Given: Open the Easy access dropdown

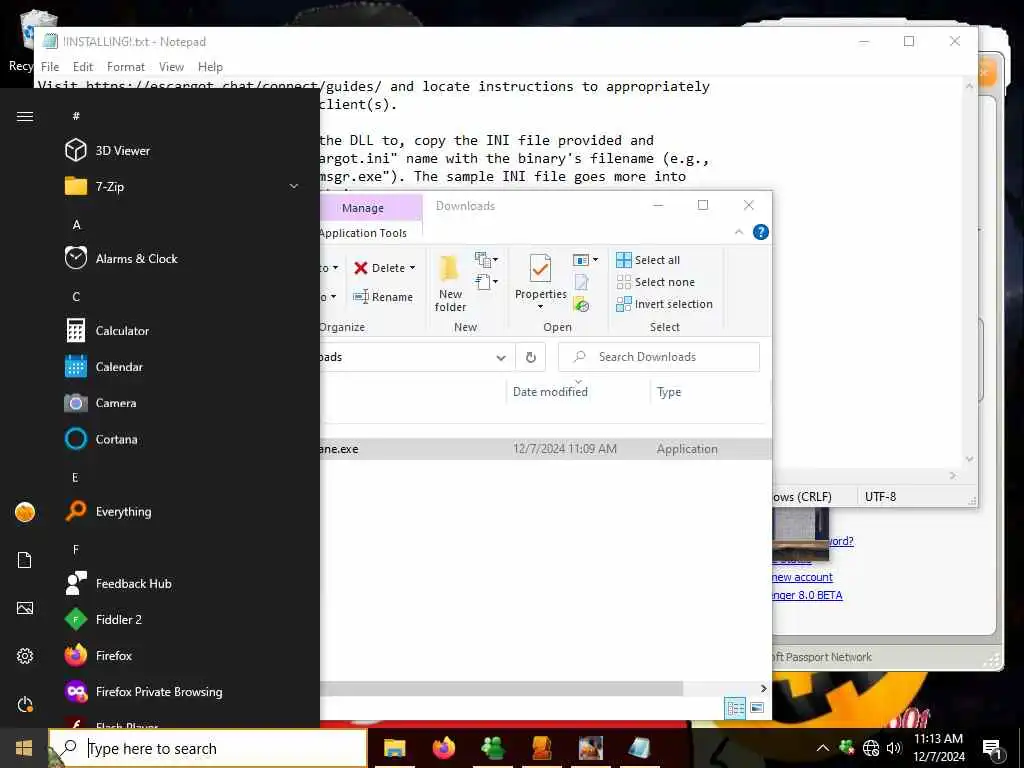Looking at the screenshot, I should click(487, 282).
